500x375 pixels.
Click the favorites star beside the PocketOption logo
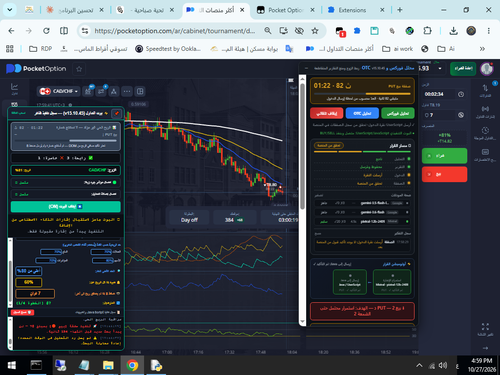[x=79, y=69]
